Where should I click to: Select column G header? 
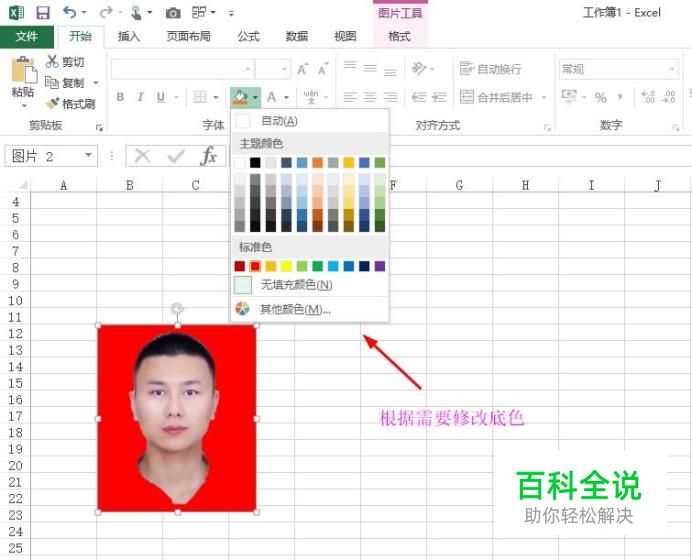coord(459,185)
